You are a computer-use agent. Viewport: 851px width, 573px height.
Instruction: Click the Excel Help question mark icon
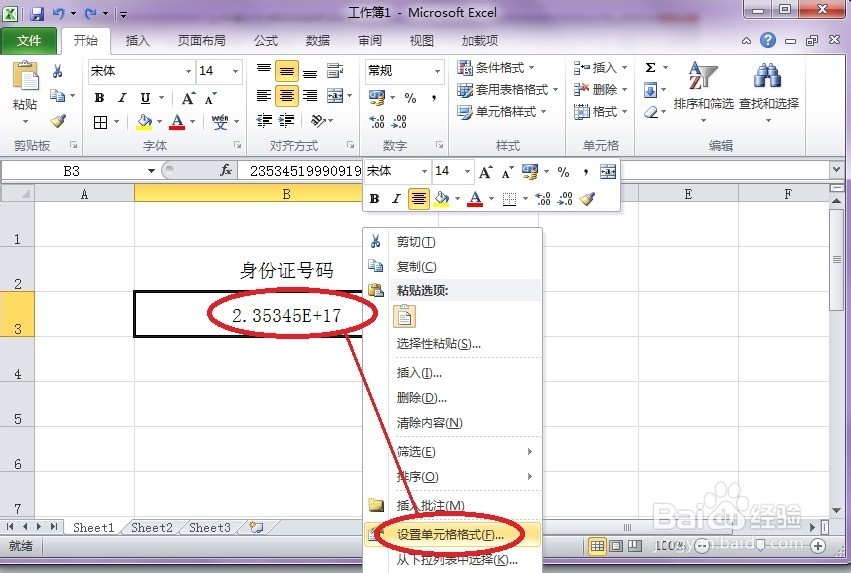tap(767, 40)
